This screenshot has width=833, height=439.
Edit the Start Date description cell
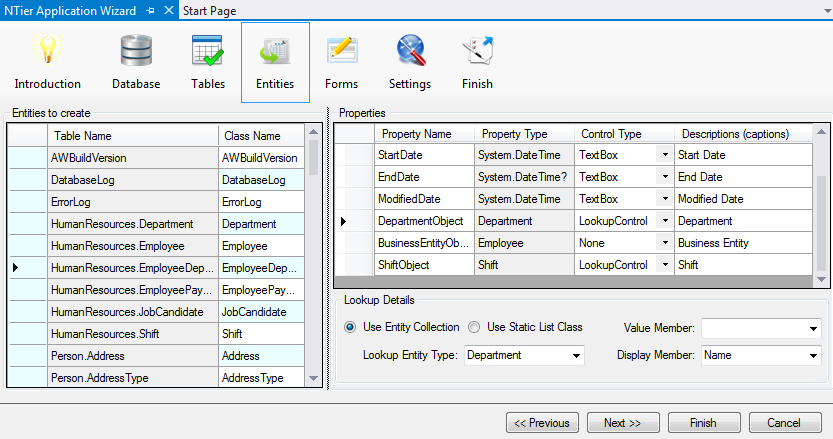coord(743,155)
